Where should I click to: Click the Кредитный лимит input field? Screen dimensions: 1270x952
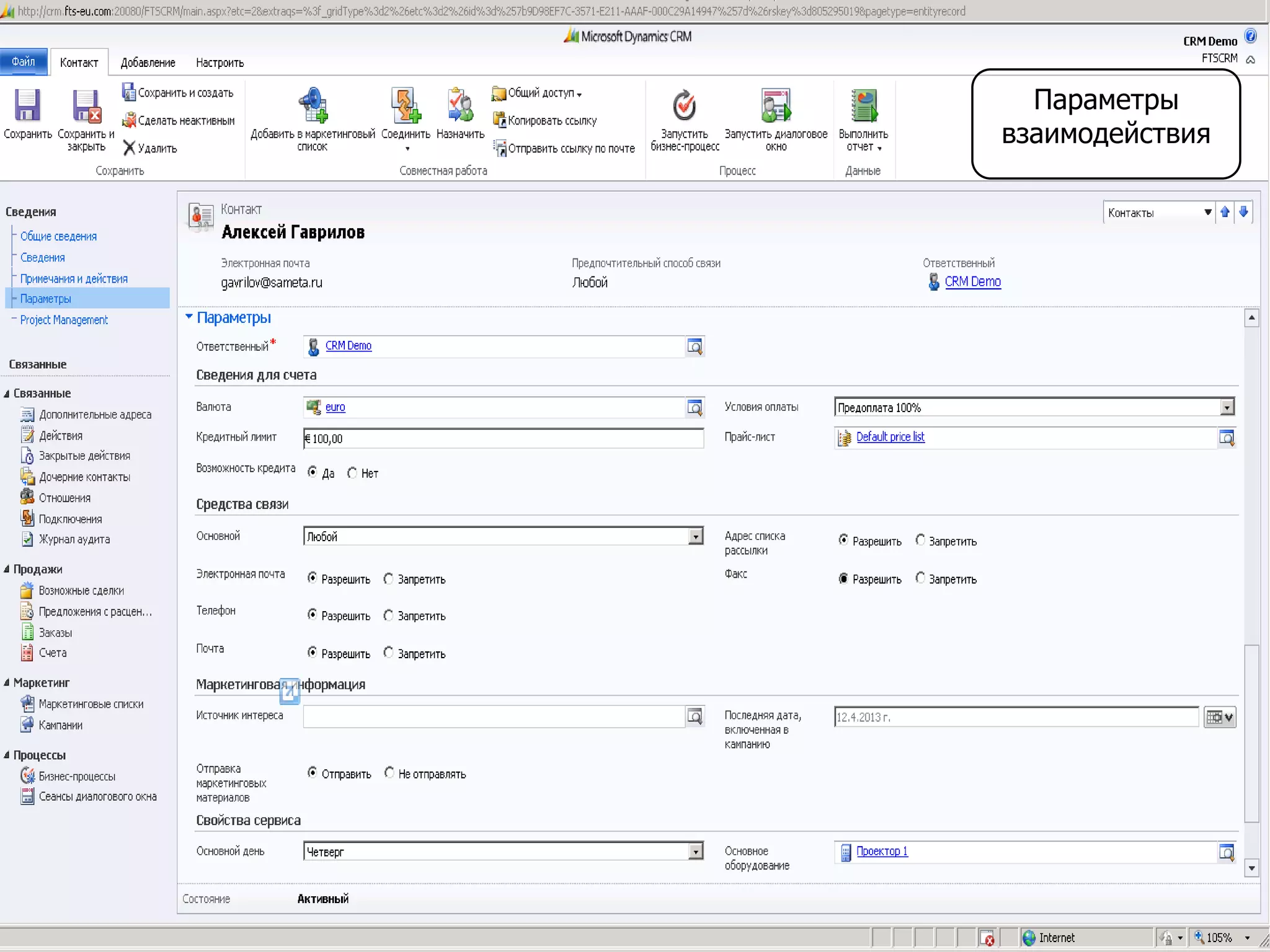[502, 438]
